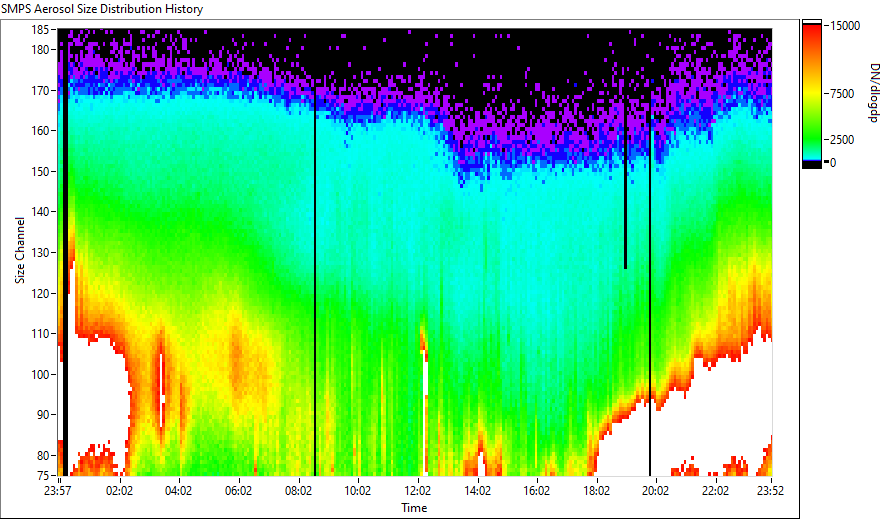Click the time tick label 08:02

coord(298,491)
